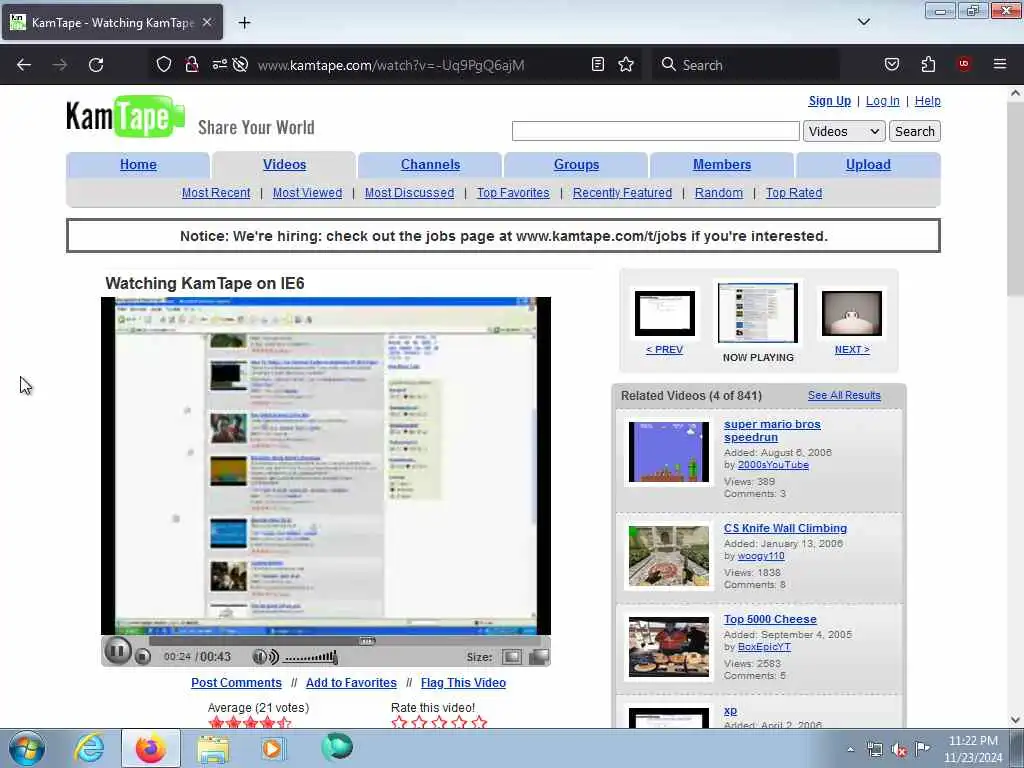The width and height of the screenshot is (1024, 768).
Task: Stop the video with the stop button
Action: click(142, 657)
